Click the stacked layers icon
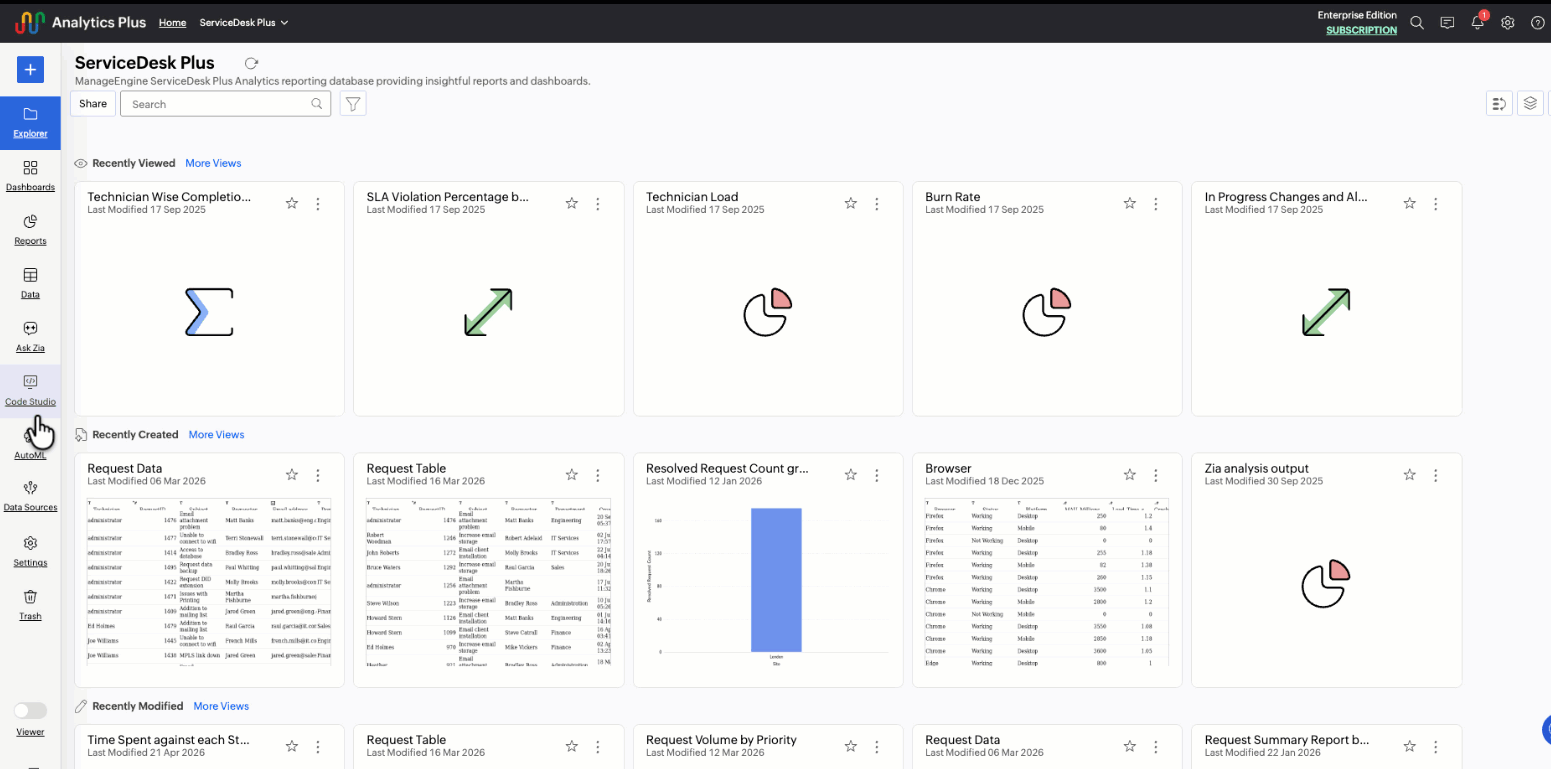Screen dimensions: 1551x769 (1530, 103)
